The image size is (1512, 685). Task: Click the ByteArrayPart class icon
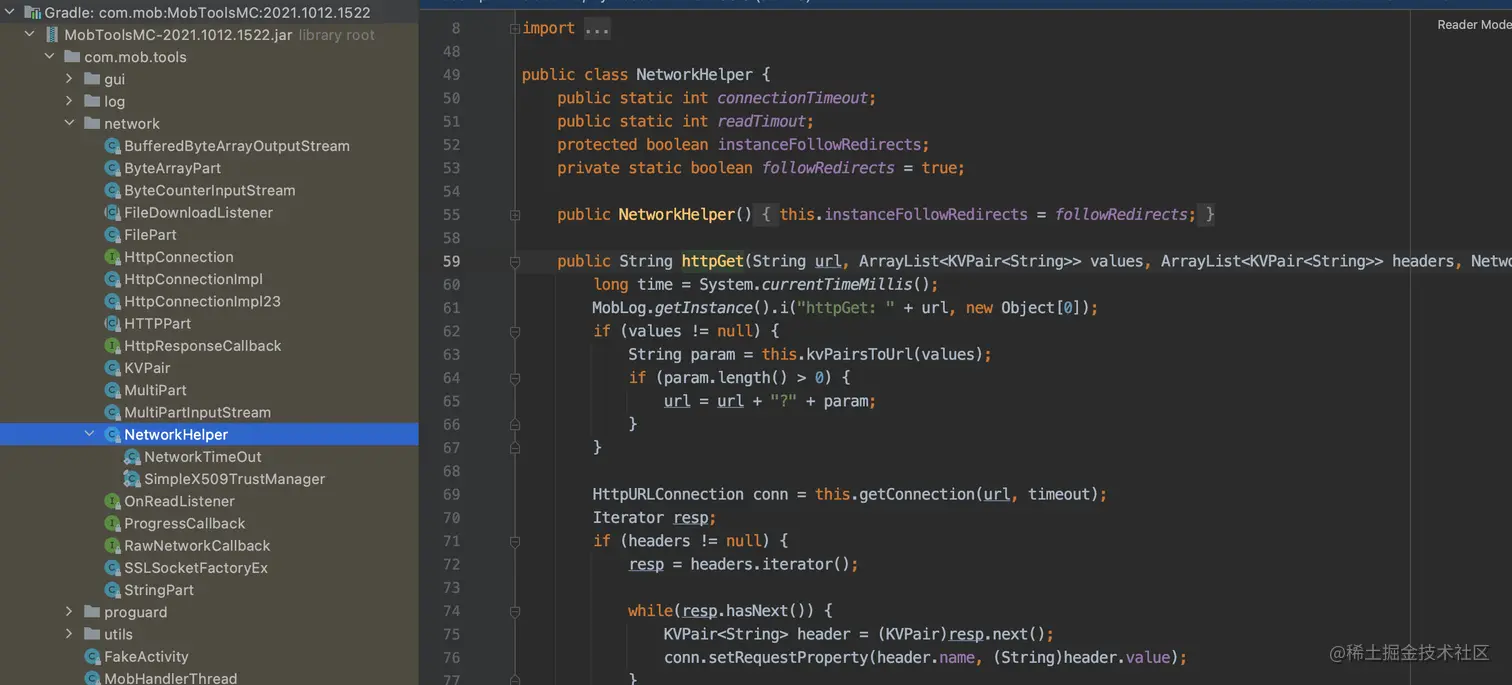click(113, 168)
